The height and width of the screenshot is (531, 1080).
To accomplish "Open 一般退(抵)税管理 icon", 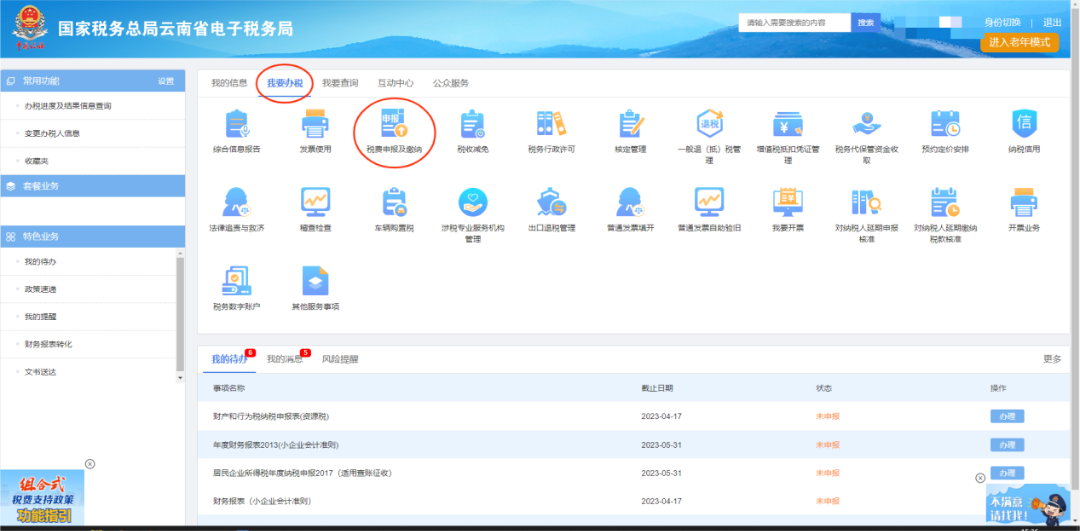I will pos(709,124).
